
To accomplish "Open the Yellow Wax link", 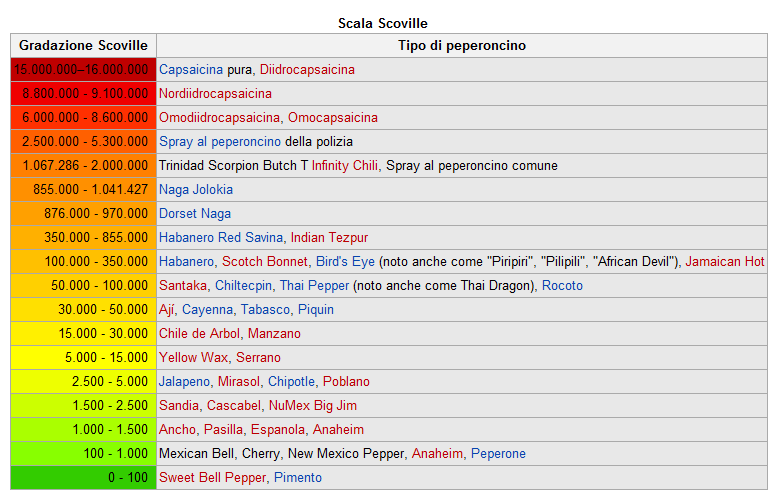I will coord(193,358).
